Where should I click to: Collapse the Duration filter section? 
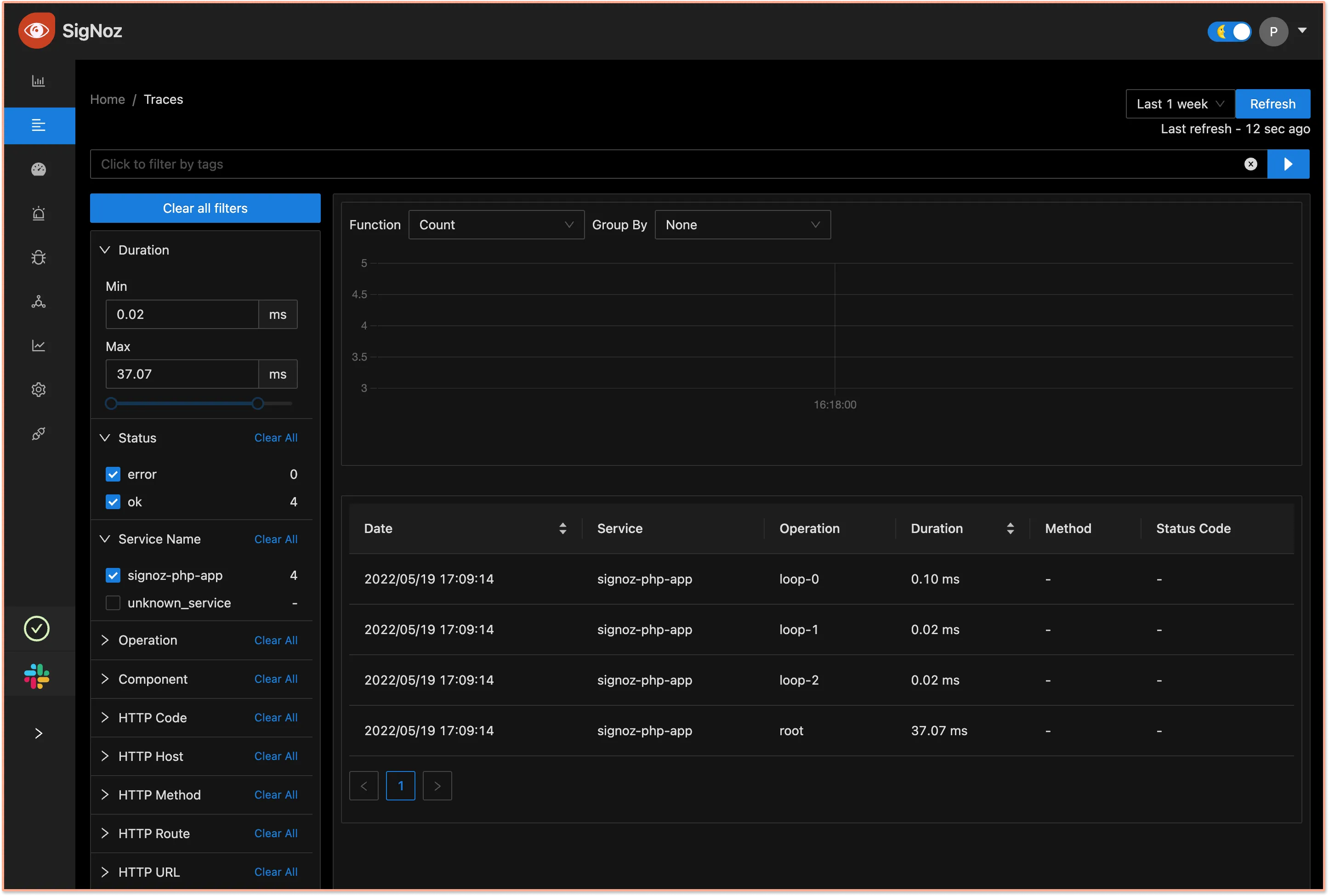click(x=105, y=250)
